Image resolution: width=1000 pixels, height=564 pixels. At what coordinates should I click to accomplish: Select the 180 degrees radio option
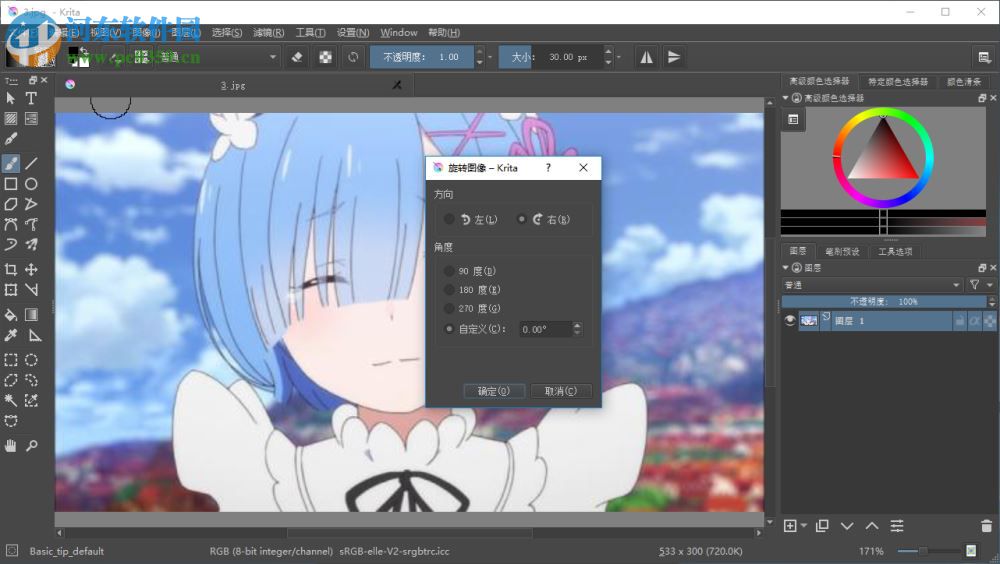449,289
